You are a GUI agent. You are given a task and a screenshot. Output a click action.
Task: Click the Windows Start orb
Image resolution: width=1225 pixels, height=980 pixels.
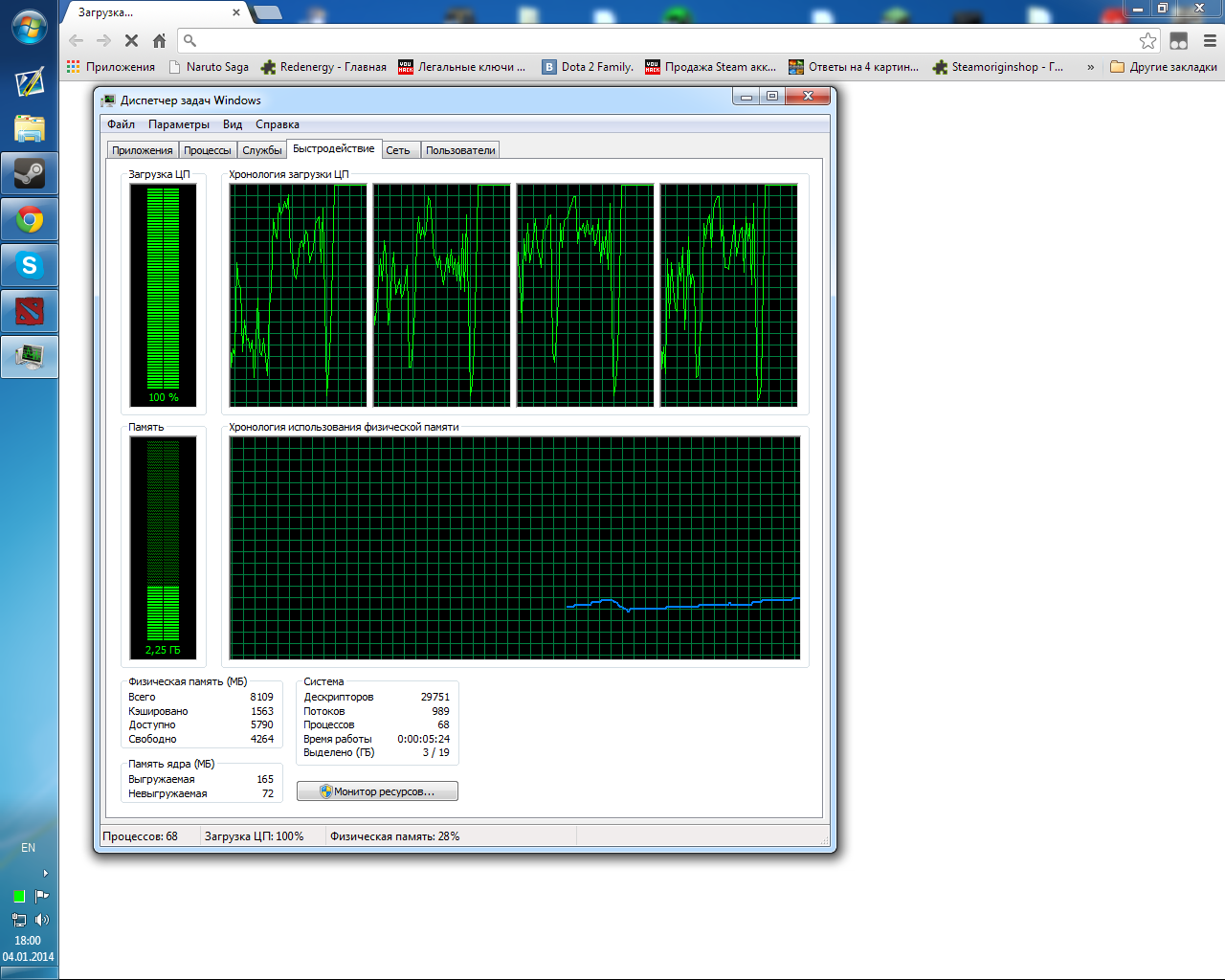pyautogui.click(x=30, y=28)
